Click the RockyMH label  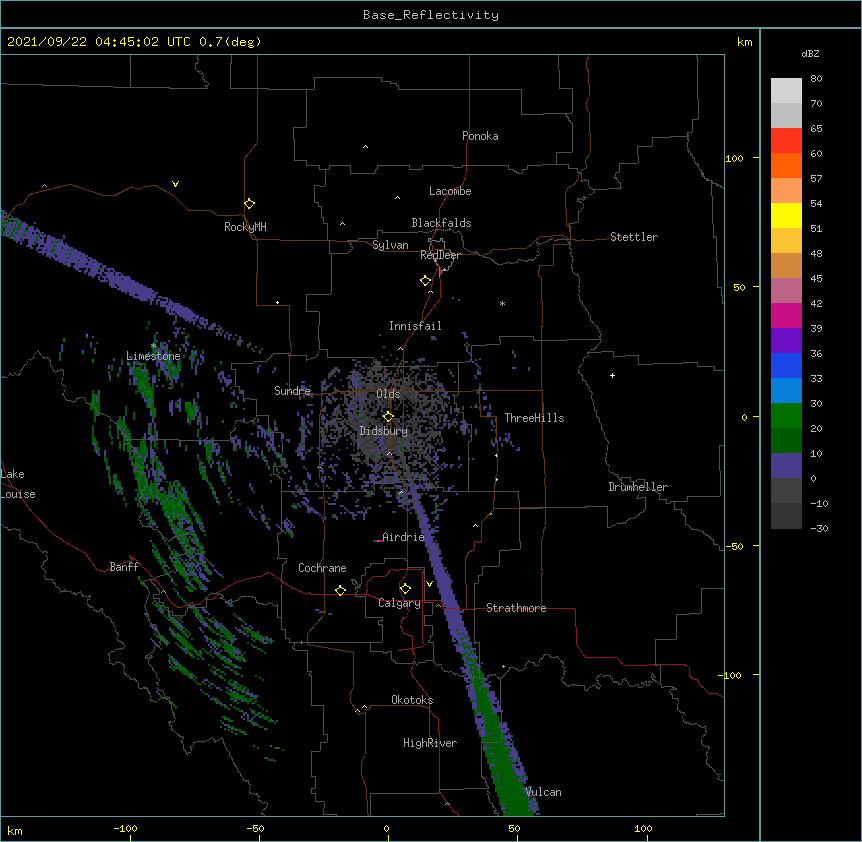pos(245,227)
